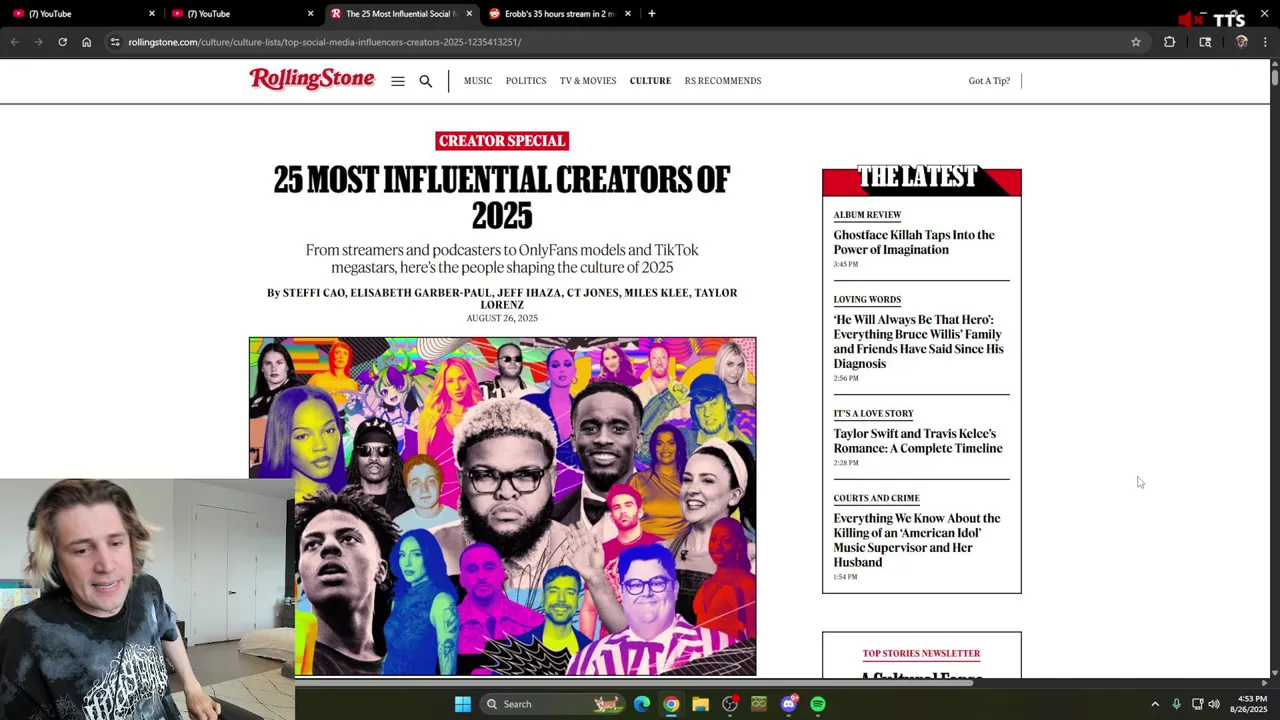The width and height of the screenshot is (1280, 720).
Task: Open the microphone tray icon
Action: (x=1176, y=704)
